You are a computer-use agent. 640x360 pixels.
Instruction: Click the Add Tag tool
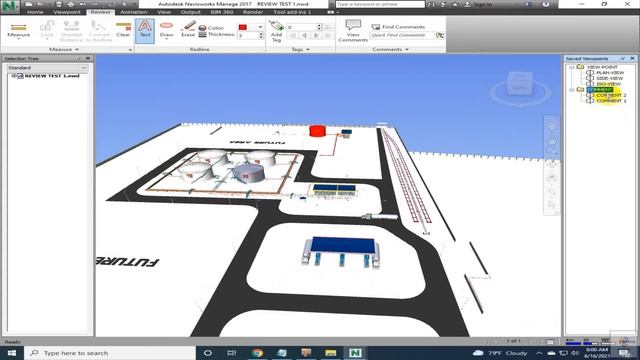tap(276, 31)
